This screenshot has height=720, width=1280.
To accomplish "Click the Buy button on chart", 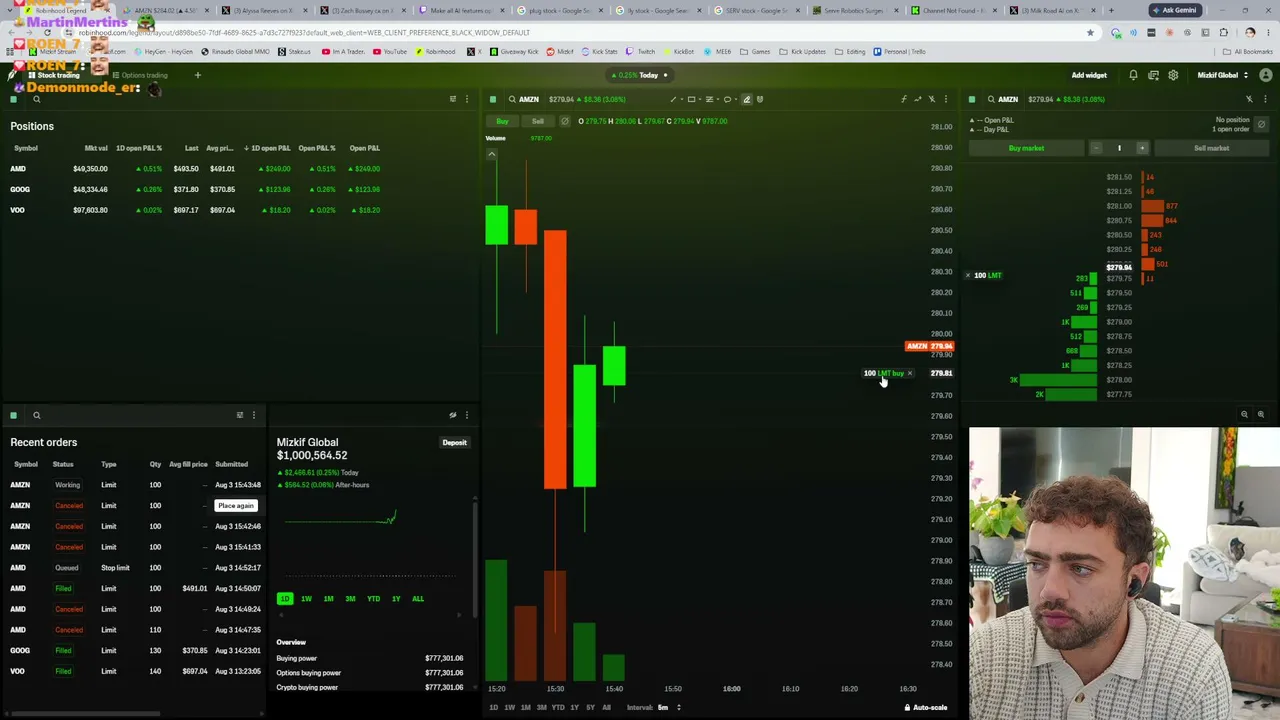I will (502, 121).
